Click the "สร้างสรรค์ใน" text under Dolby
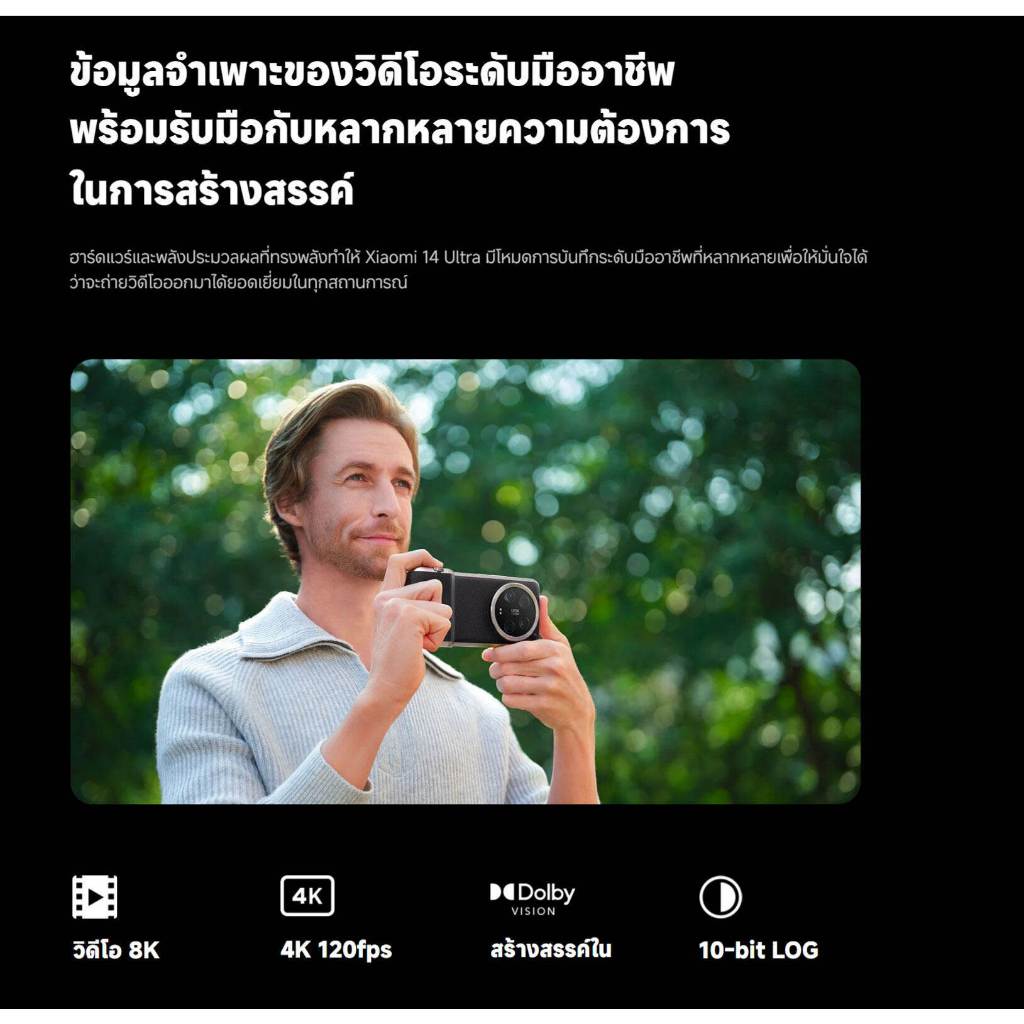The image size is (1024, 1024). 551,949
